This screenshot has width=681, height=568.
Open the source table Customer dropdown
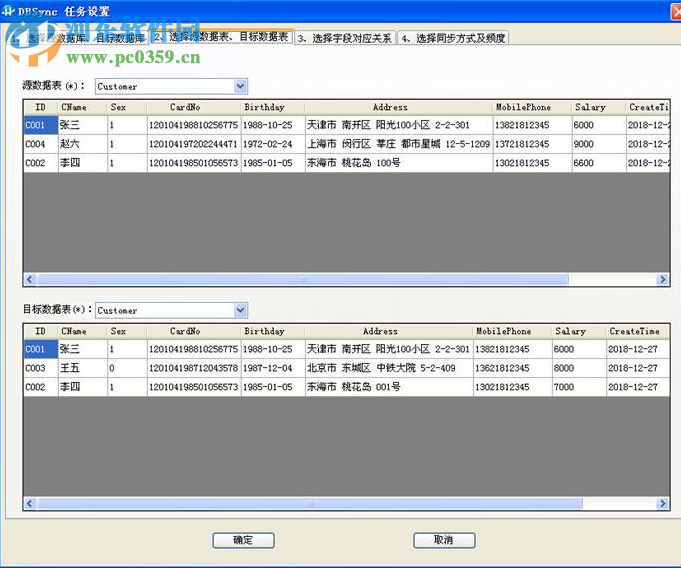pos(240,86)
